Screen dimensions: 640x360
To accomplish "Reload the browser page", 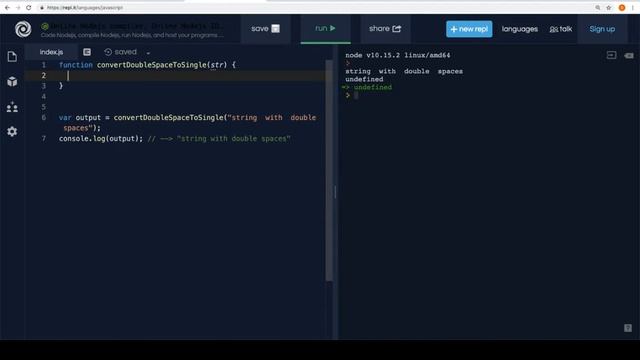I will point(29,7).
